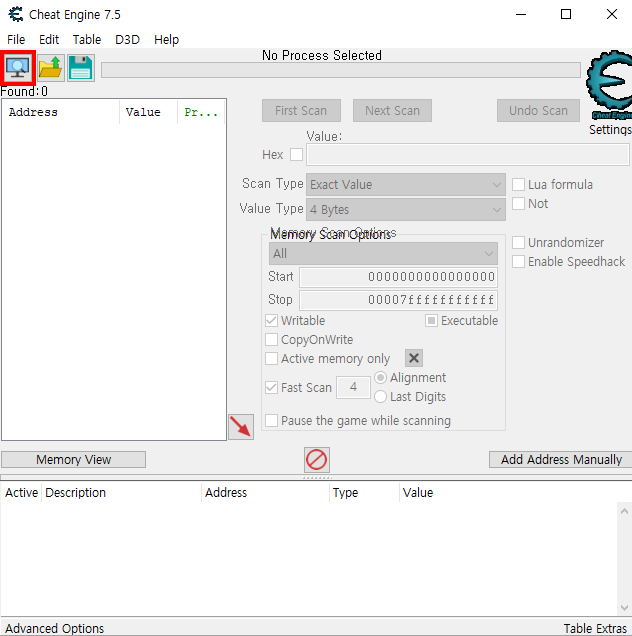Open the Value Type dropdown
The width and height of the screenshot is (632, 636).
click(406, 210)
